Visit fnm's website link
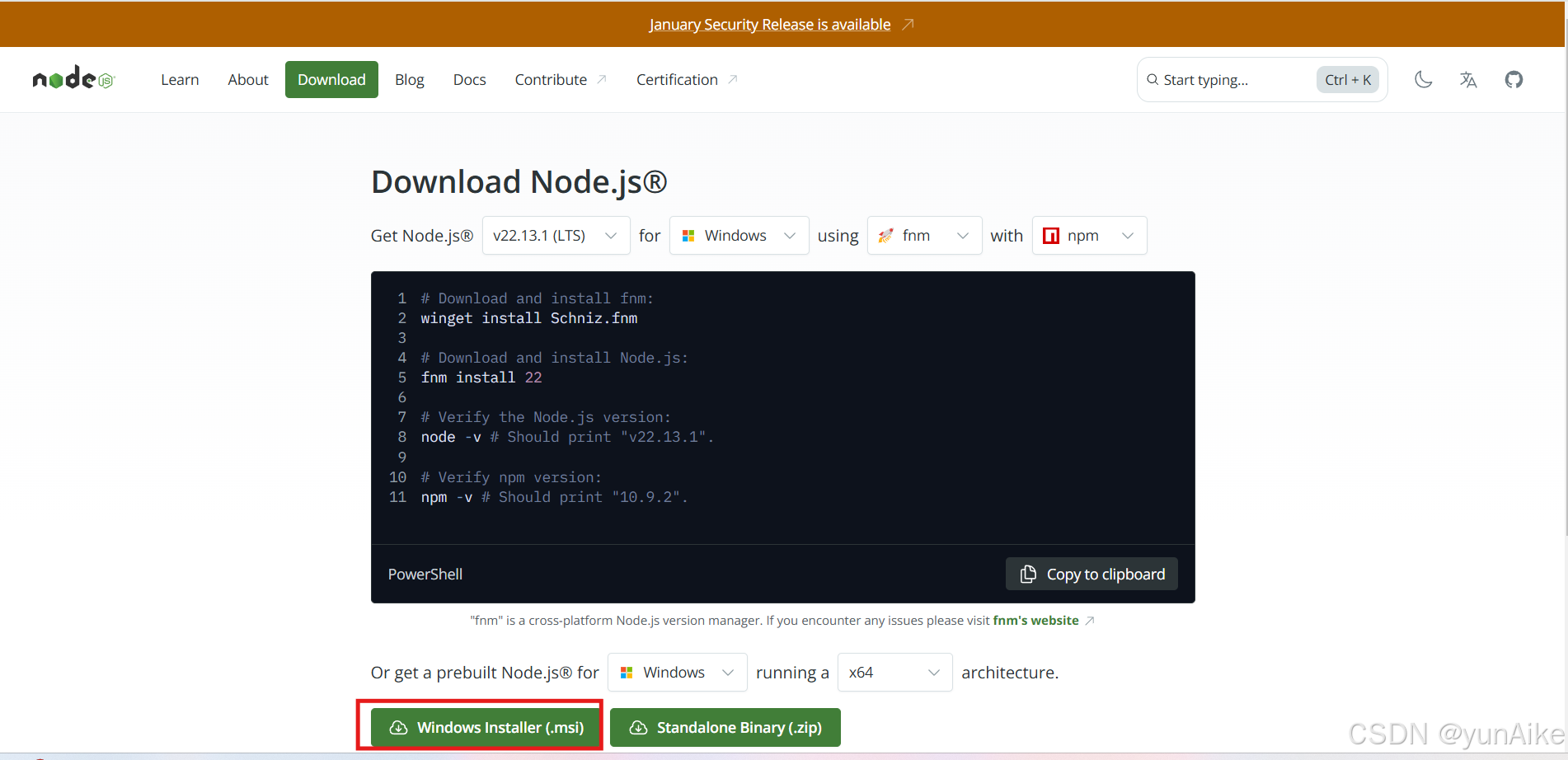Screen dimensions: 1568x760 [1035, 620]
